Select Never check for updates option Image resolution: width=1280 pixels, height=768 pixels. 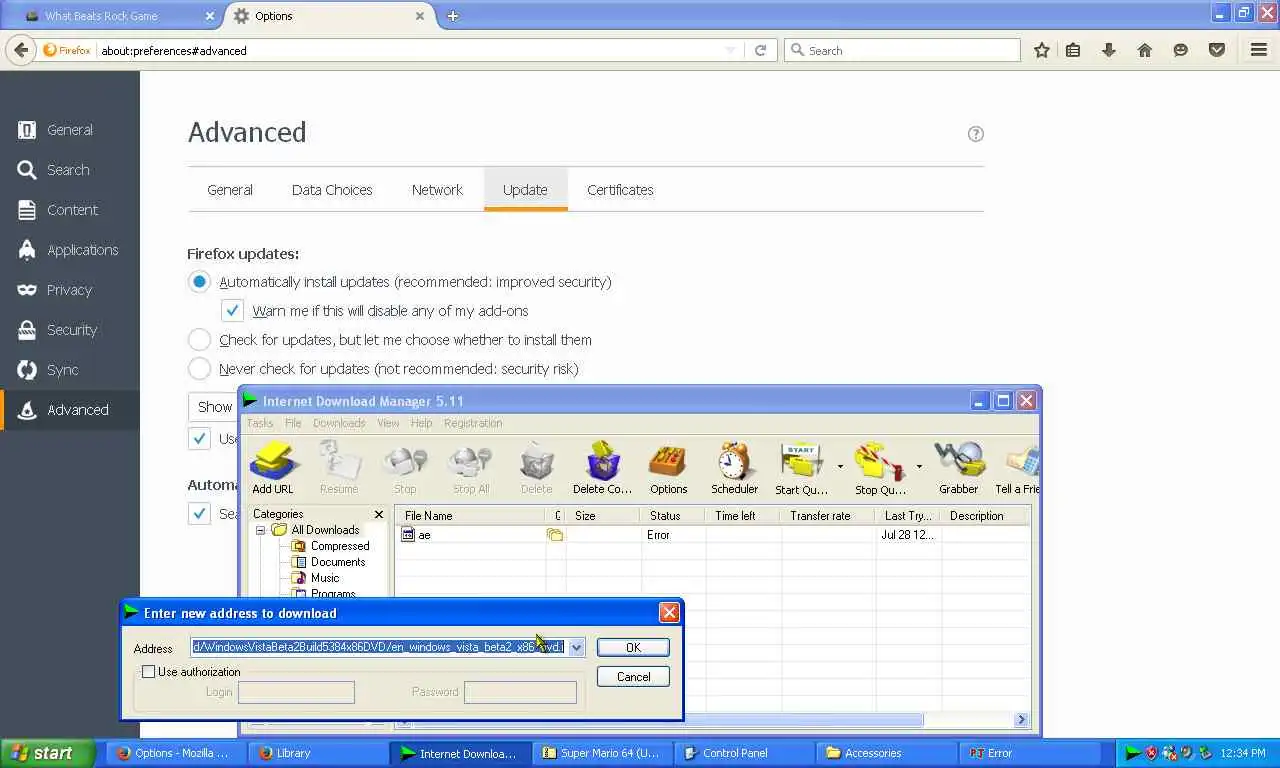click(200, 369)
